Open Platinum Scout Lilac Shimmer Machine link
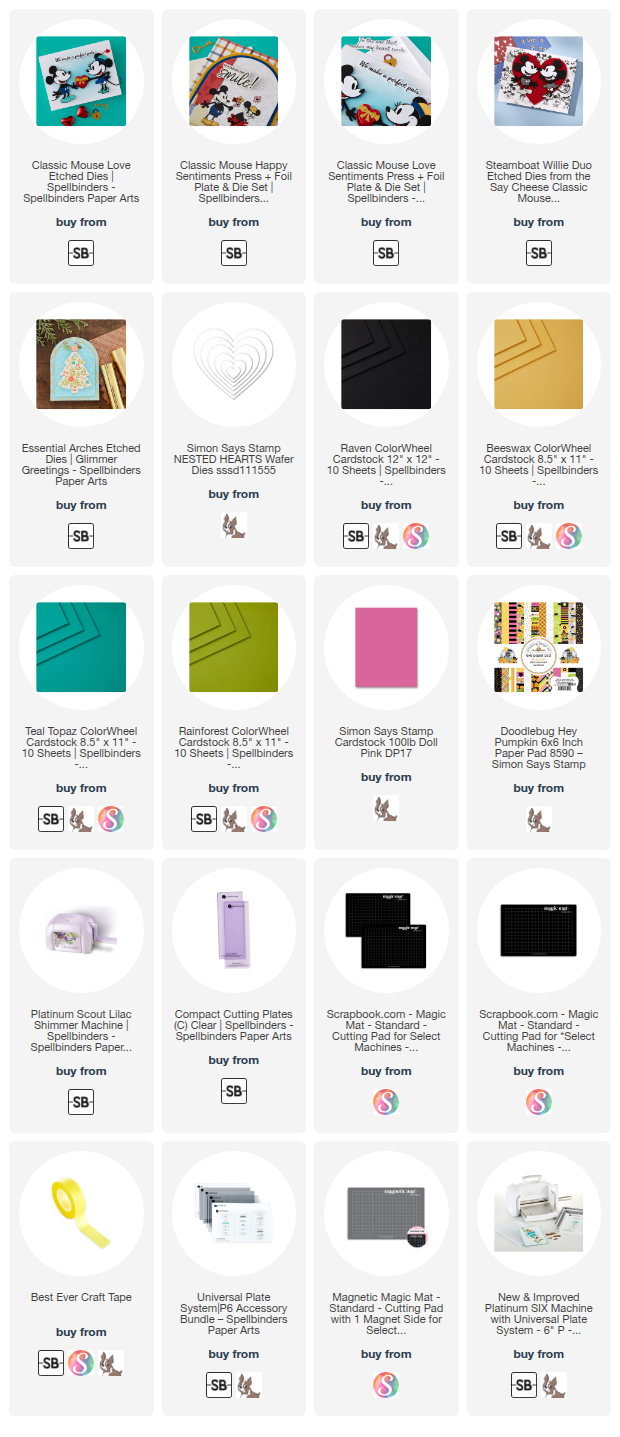The width and height of the screenshot is (620, 1437). click(x=81, y=1031)
